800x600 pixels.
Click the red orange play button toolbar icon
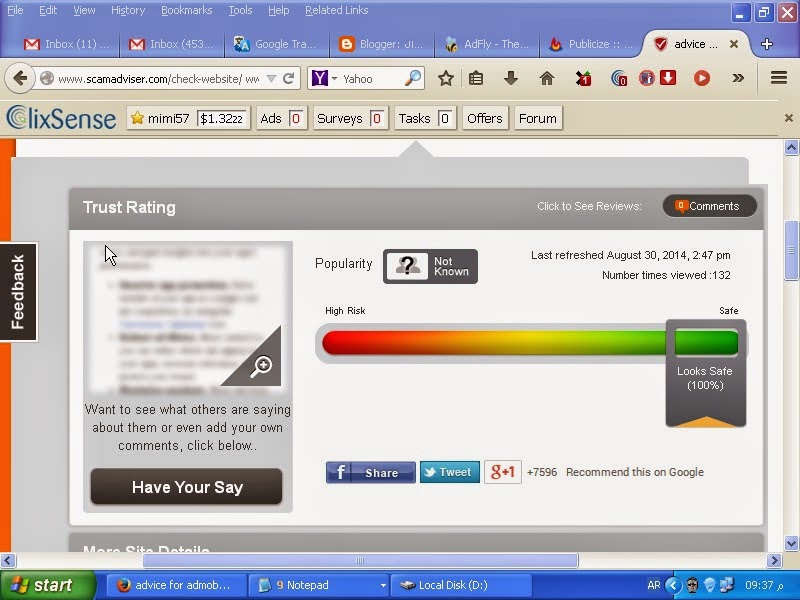point(702,78)
